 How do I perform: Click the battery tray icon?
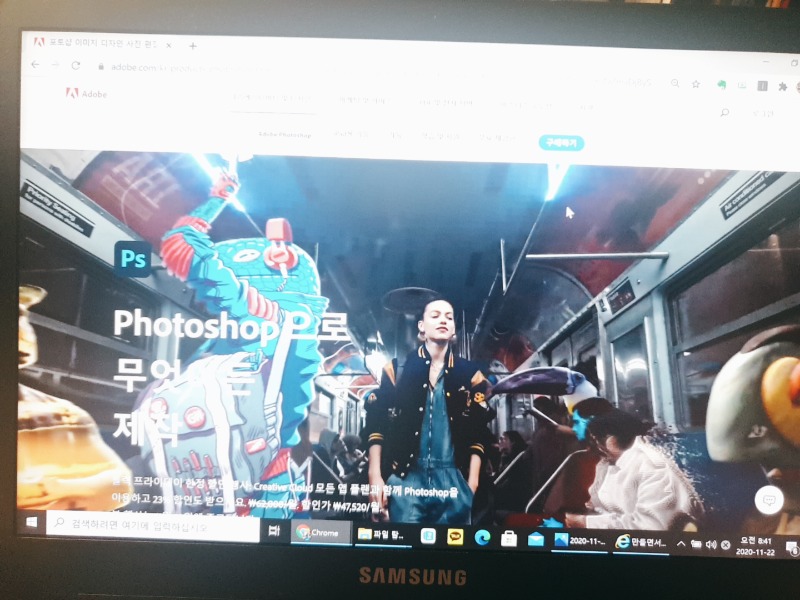pos(696,544)
